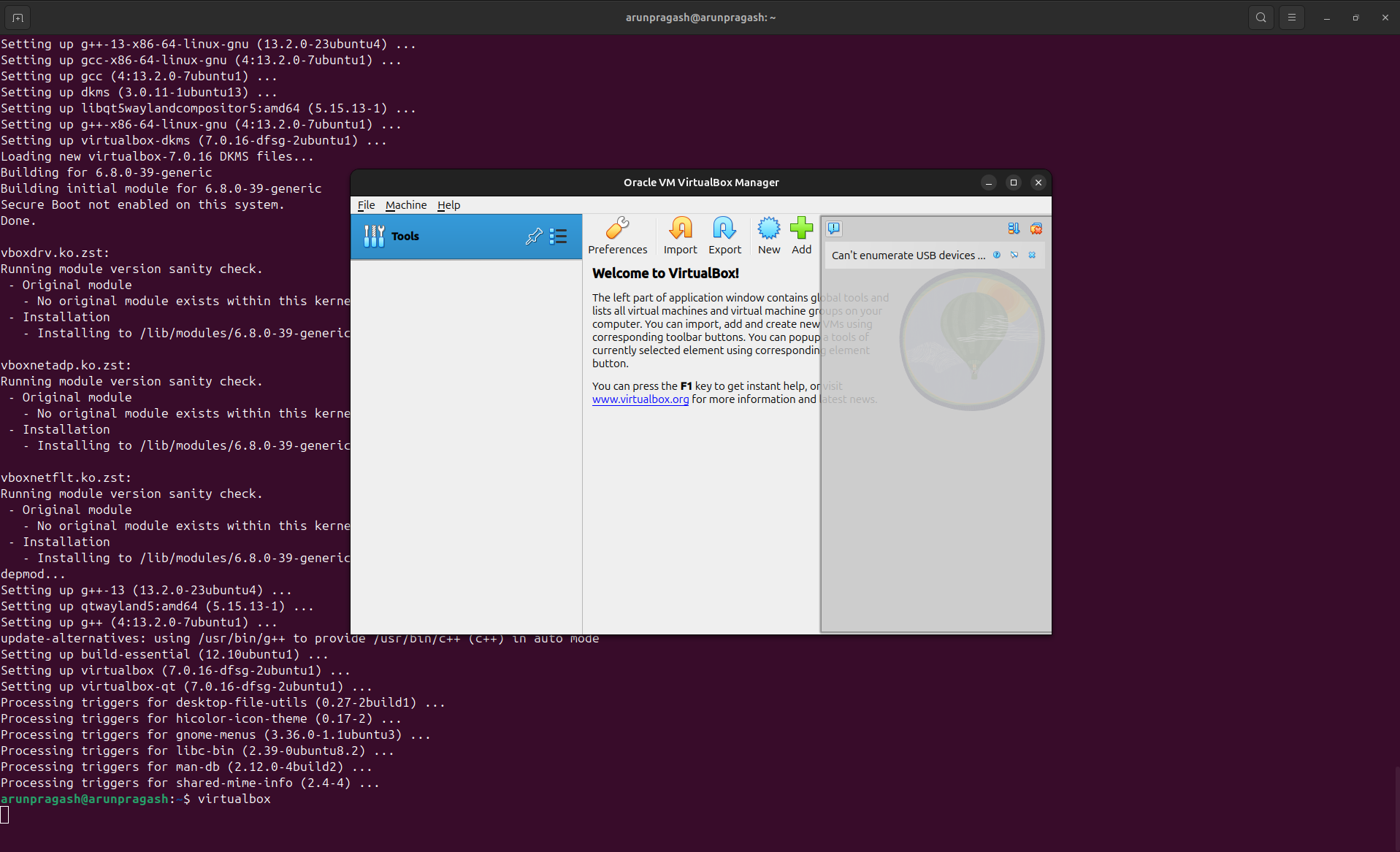Select the Tools item in left pane
1400x852 pixels.
pyautogui.click(x=466, y=237)
